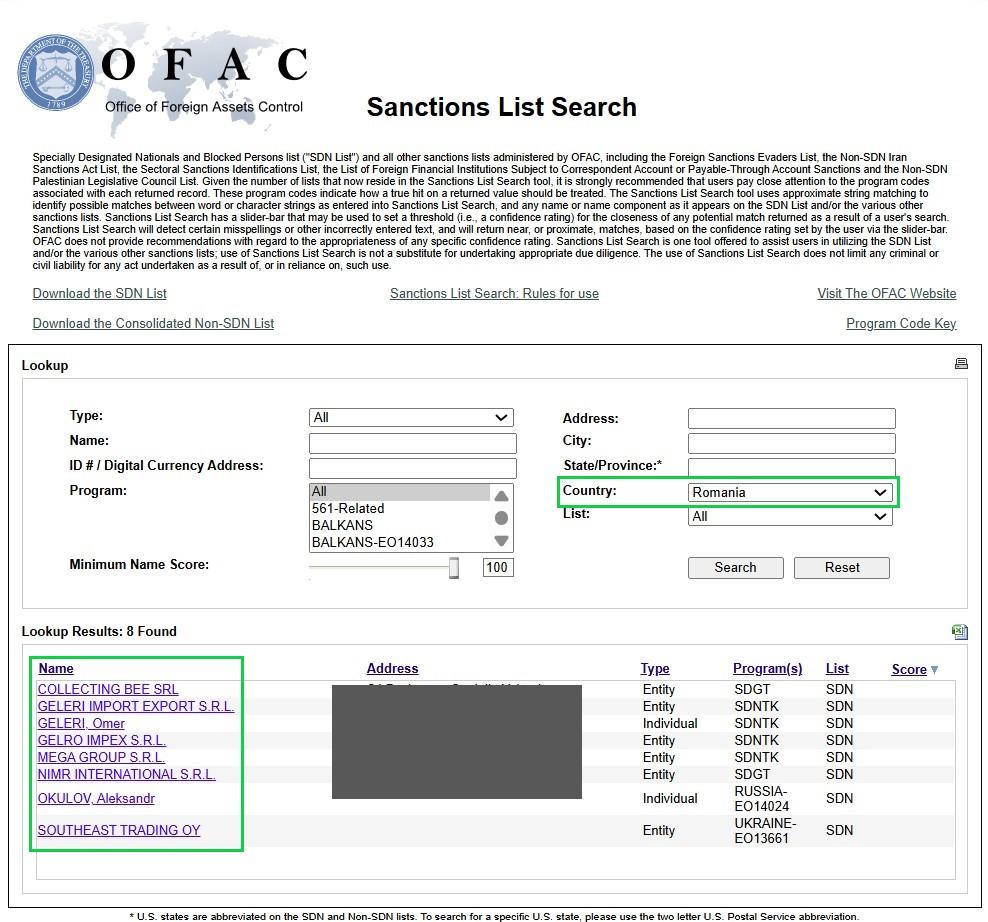This screenshot has height=922, width=988.
Task: Click Individual type in GELERI, Omer row
Action: tap(670, 723)
